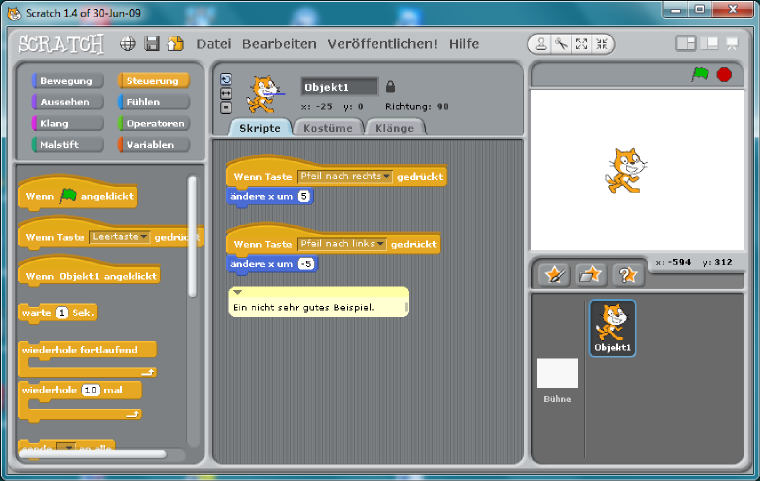Screen dimensions: 760x481
Task: Collapse the yellow comment with triangle
Action: [x=238, y=292]
